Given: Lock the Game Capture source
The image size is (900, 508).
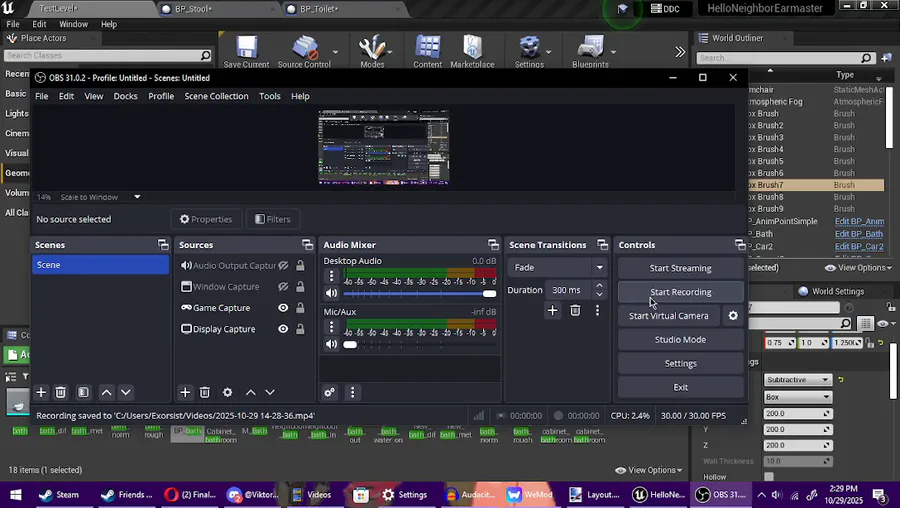Looking at the screenshot, I should [300, 308].
